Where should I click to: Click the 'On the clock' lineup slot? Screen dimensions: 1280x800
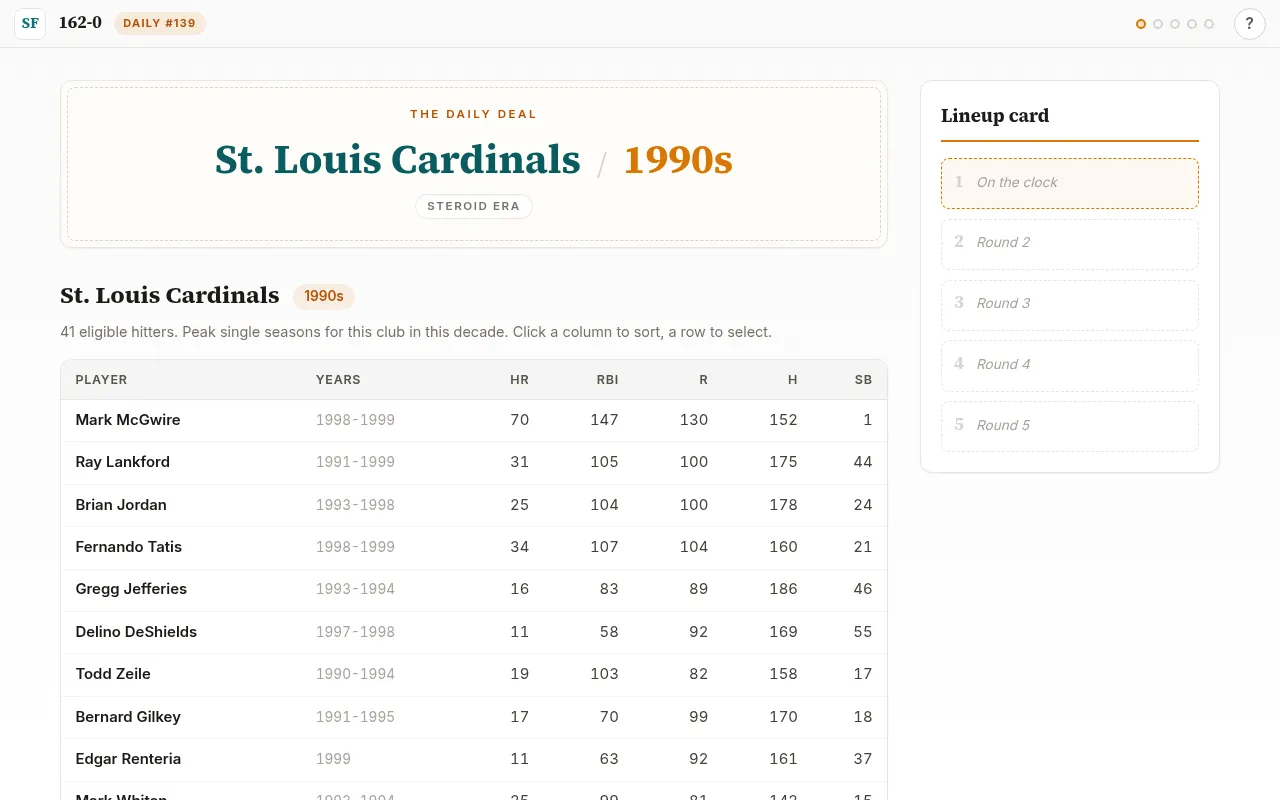(1070, 183)
